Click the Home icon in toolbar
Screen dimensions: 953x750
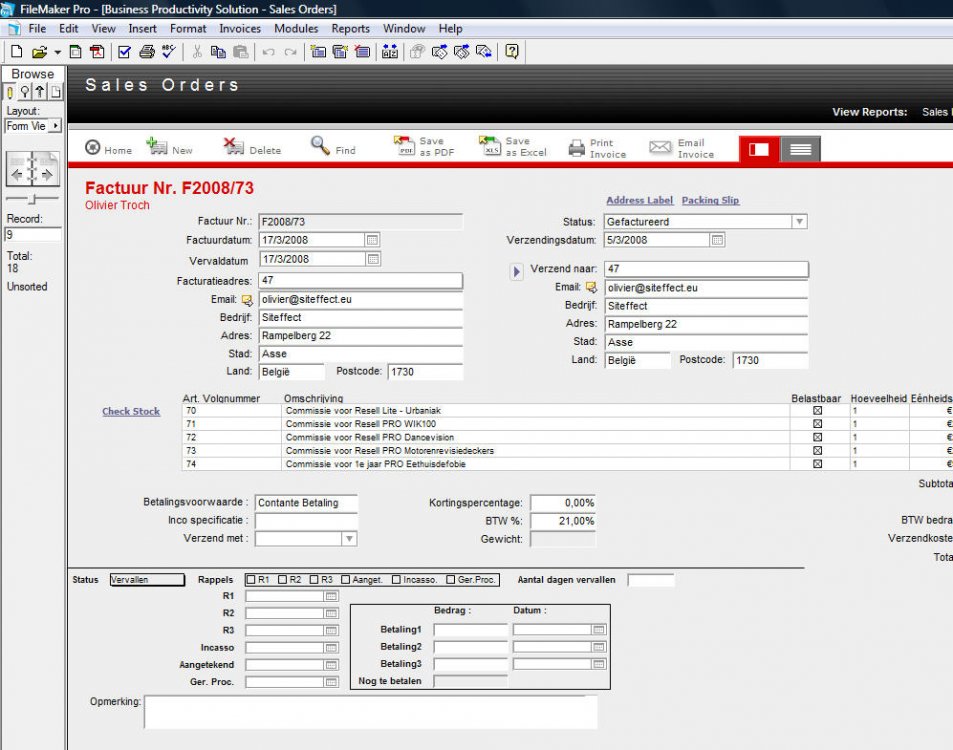(93, 148)
